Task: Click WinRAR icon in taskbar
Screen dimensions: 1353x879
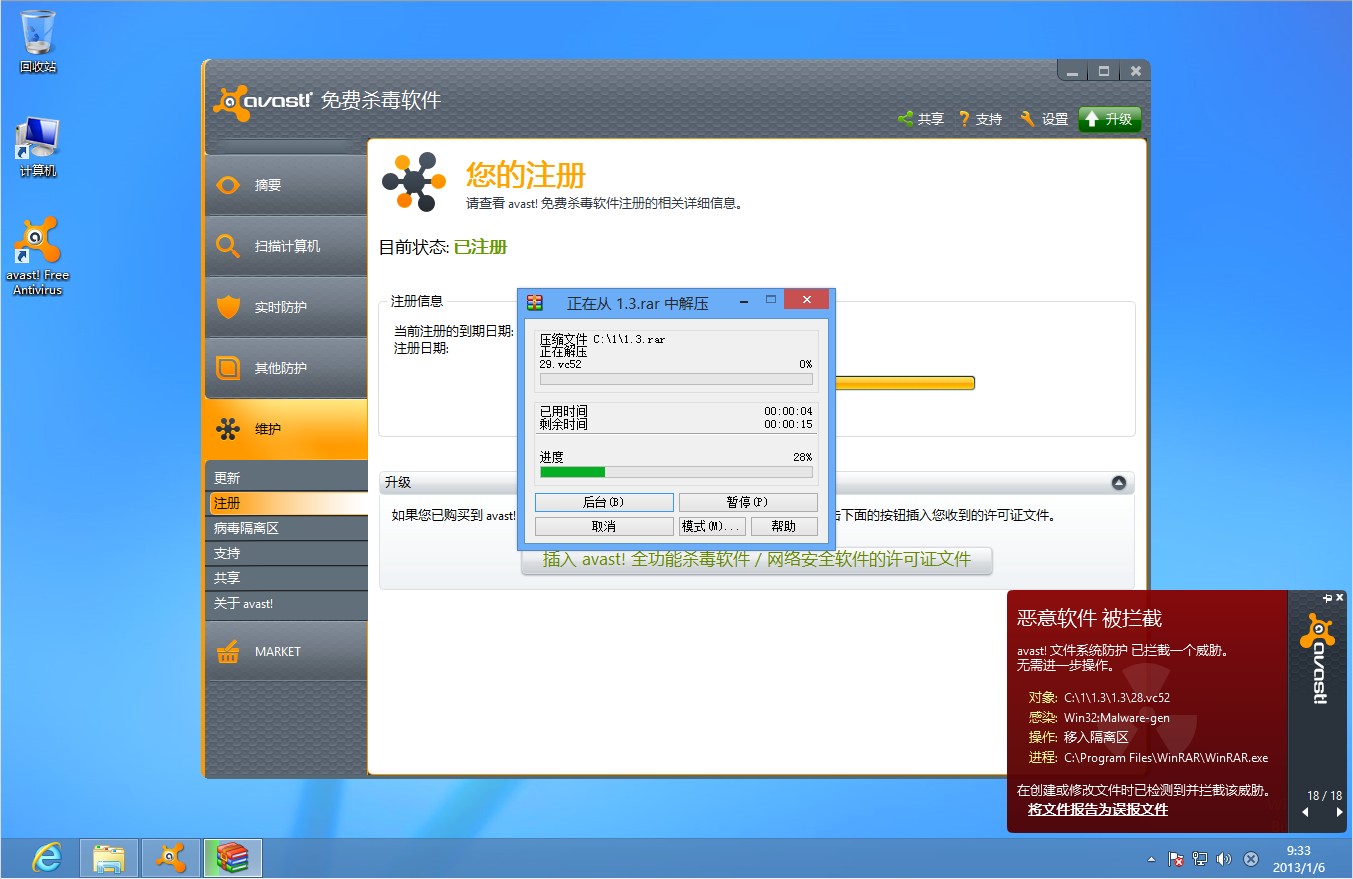Action: [x=233, y=858]
